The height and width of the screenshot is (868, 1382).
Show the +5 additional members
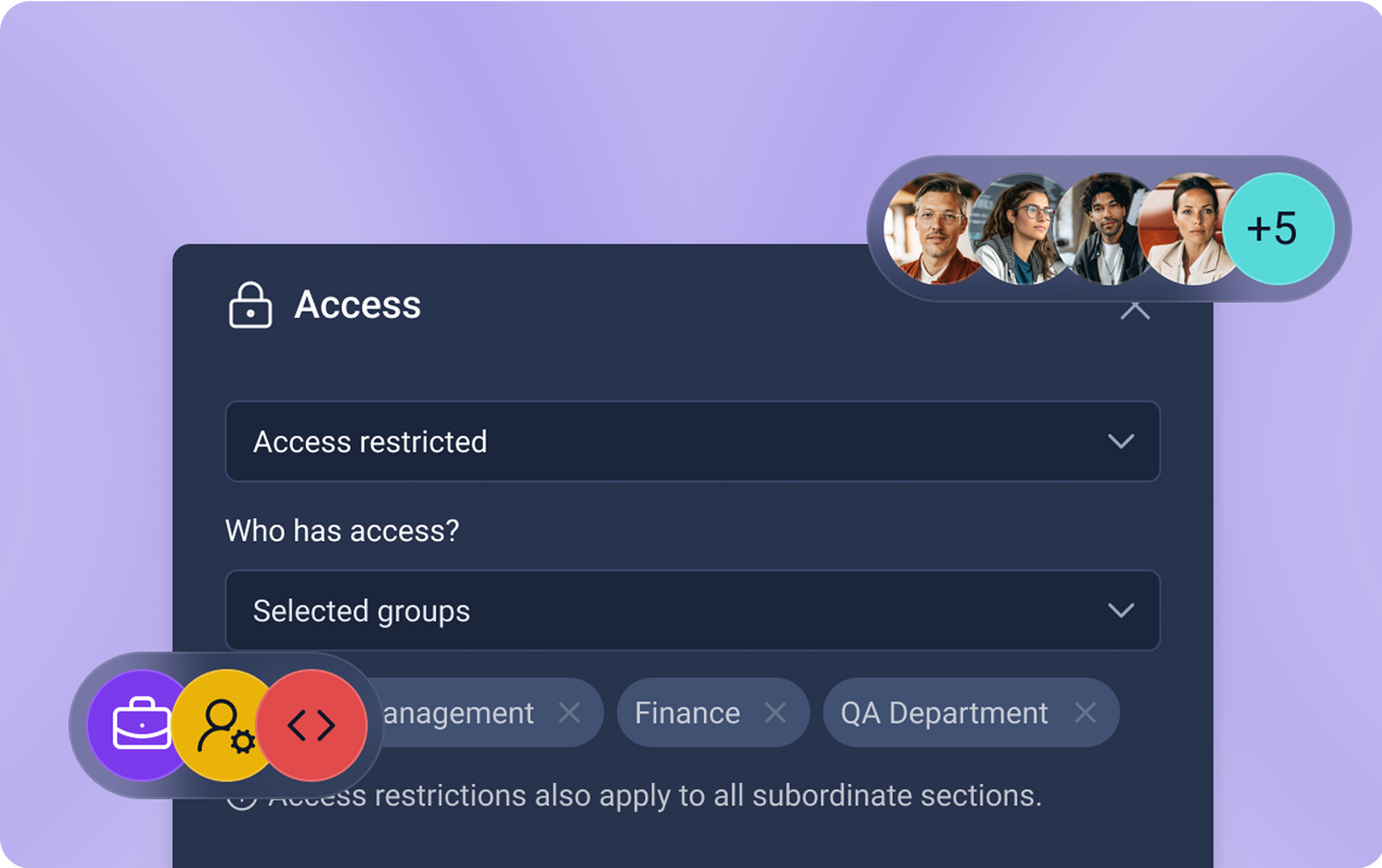point(1277,229)
